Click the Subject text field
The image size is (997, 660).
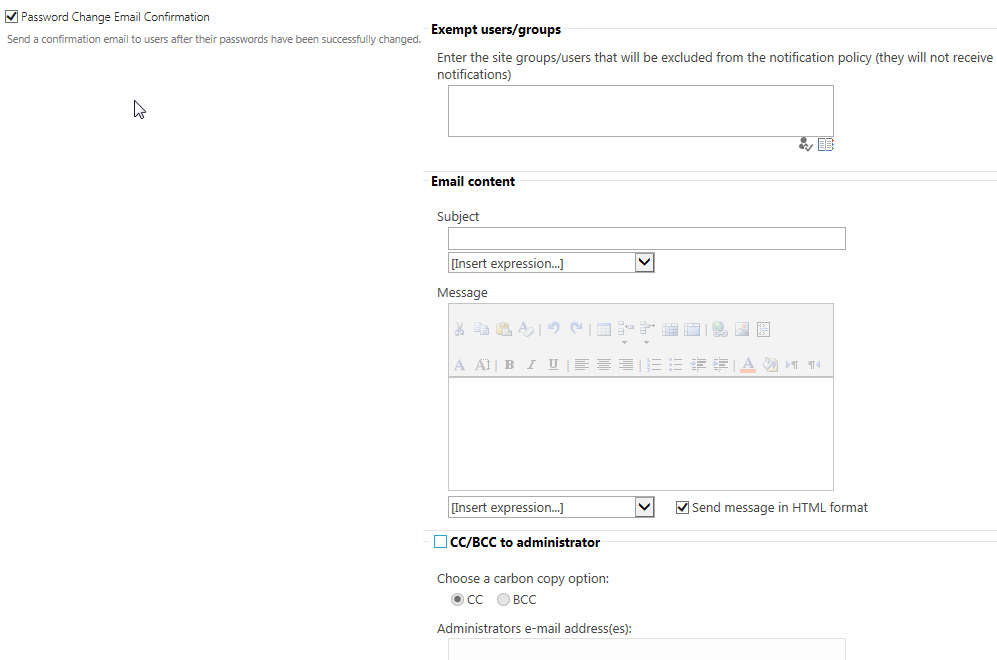pyautogui.click(x=646, y=238)
